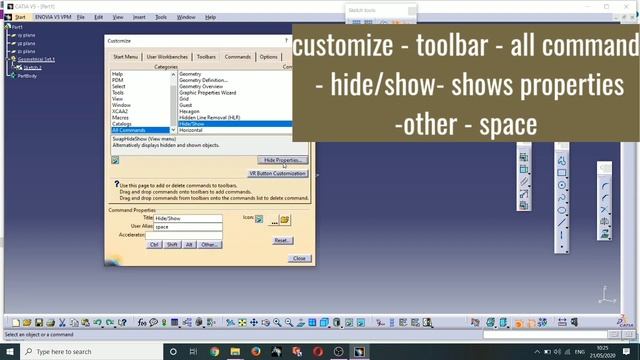640x360 pixels.
Task: Click the Zoom In magnifier icon
Action: 277,323
